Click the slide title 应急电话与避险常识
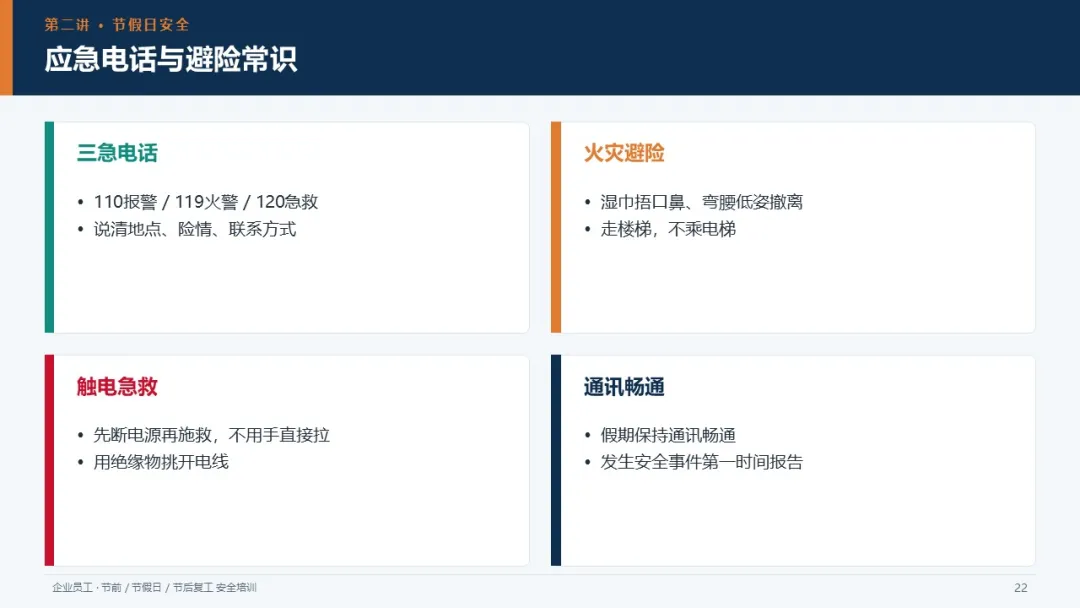 171,59
